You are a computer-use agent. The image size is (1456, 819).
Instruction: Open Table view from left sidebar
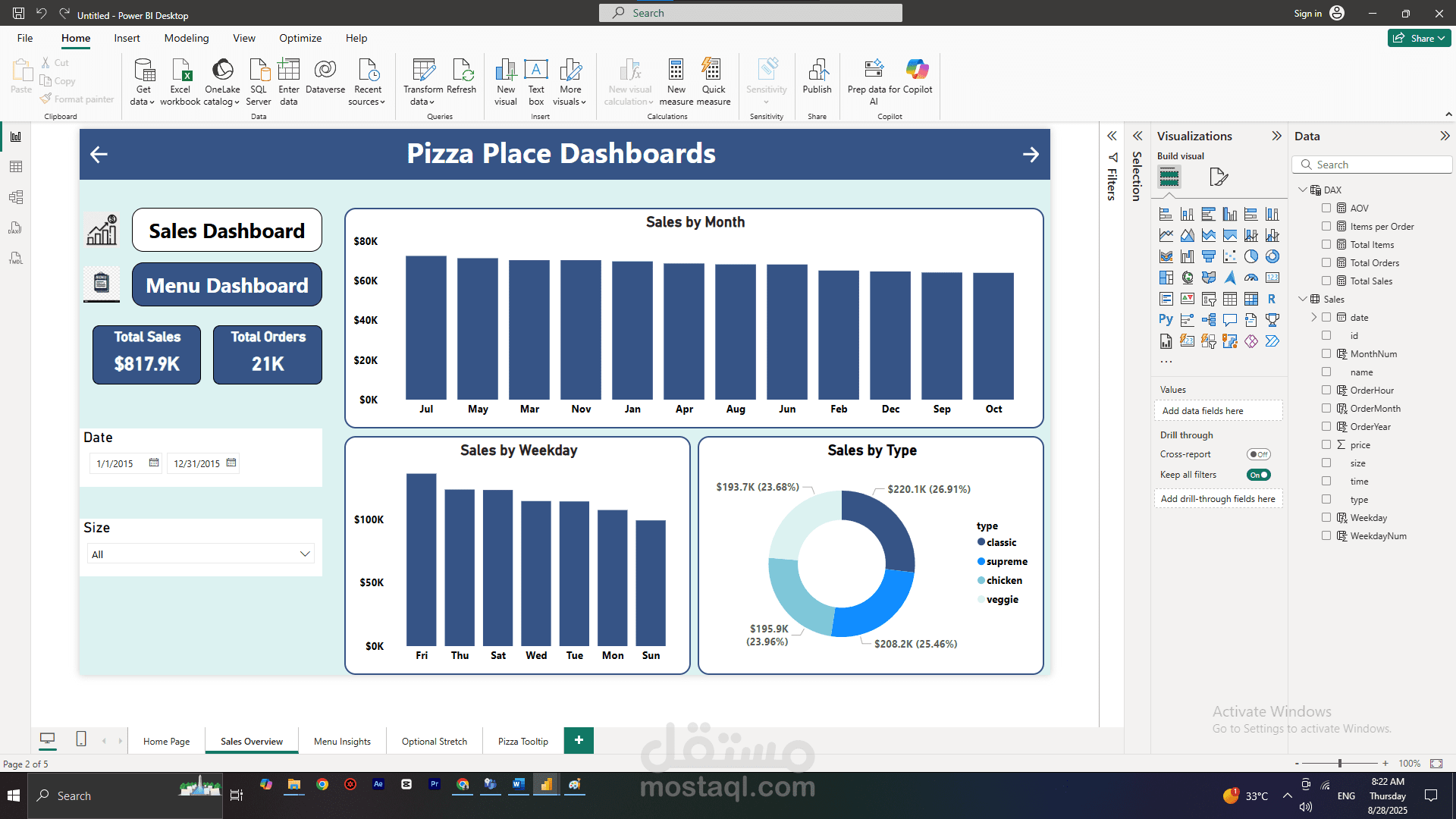click(16, 167)
